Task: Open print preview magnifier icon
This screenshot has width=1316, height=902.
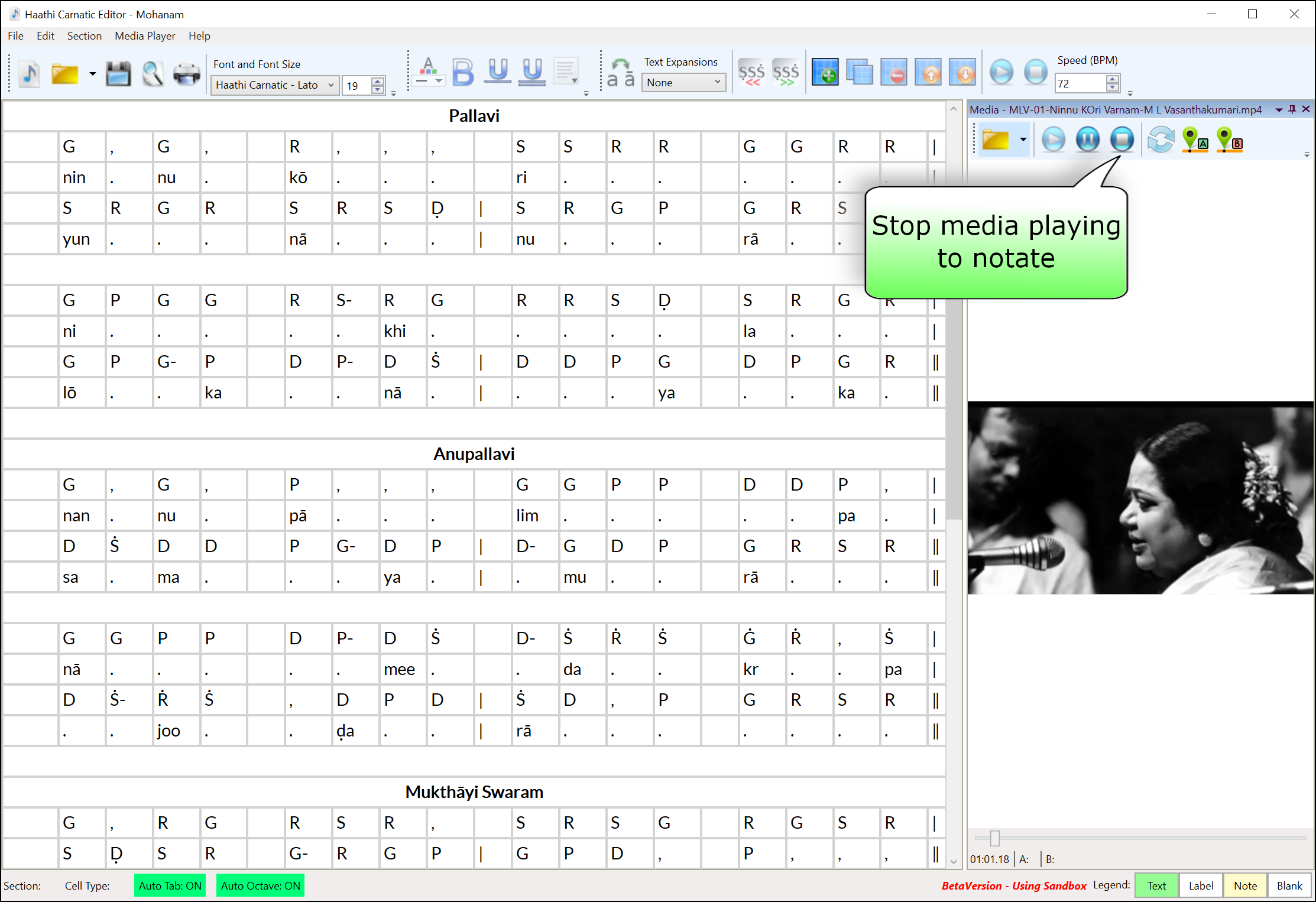Action: pos(153,74)
